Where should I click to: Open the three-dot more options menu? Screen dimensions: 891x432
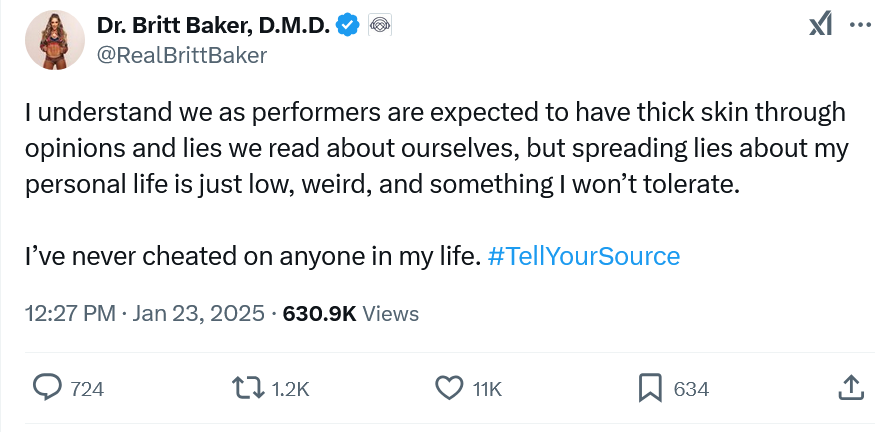860,24
